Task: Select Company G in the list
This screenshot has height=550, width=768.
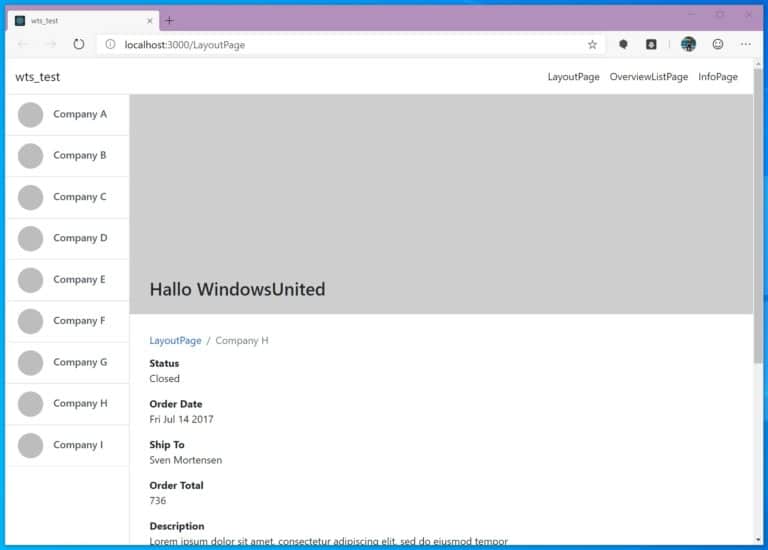Action: [68, 363]
